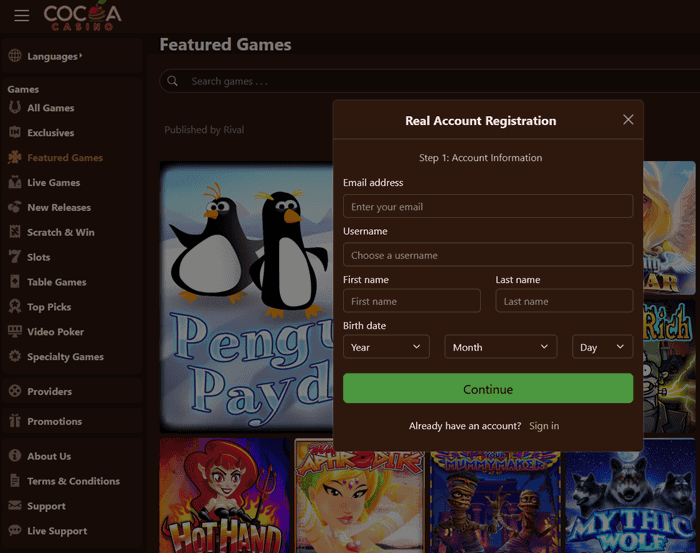This screenshot has width=700, height=553.
Task: Click the chat bubble icon for Live Support
Action: tap(15, 530)
